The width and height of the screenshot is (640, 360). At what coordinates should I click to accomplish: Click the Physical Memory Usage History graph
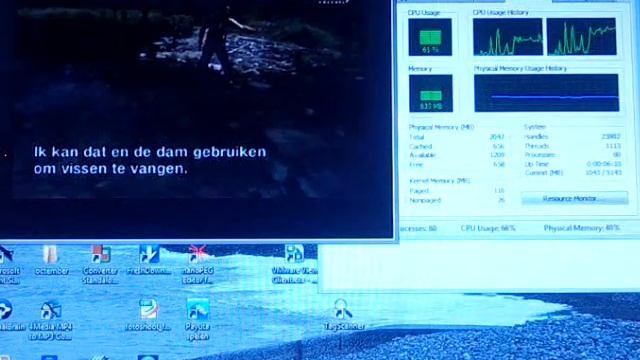pyautogui.click(x=546, y=93)
